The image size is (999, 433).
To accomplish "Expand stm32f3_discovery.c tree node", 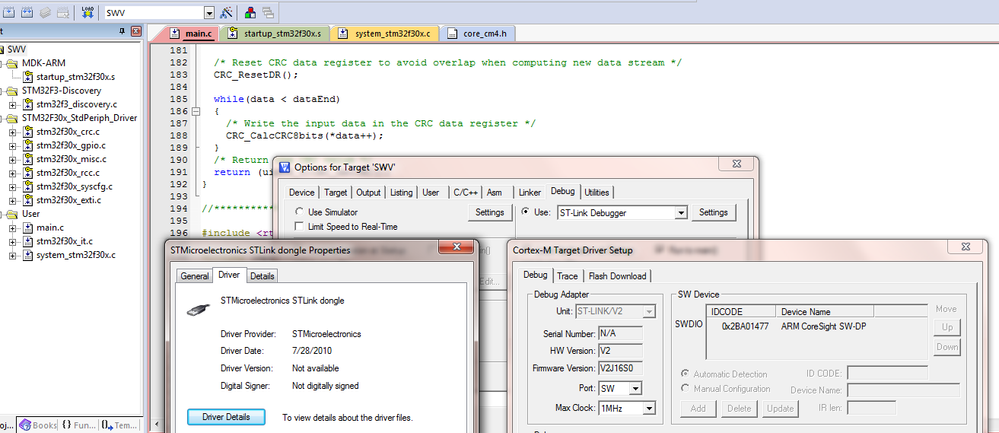I will 12,104.
